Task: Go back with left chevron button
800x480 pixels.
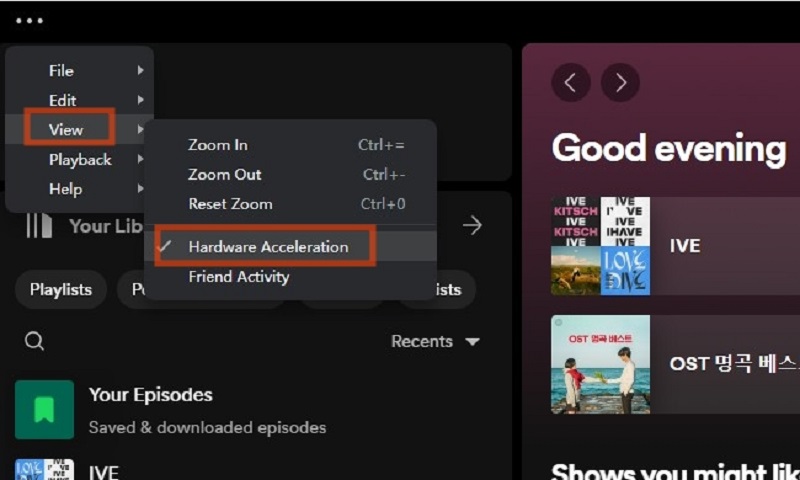Action: tap(571, 83)
